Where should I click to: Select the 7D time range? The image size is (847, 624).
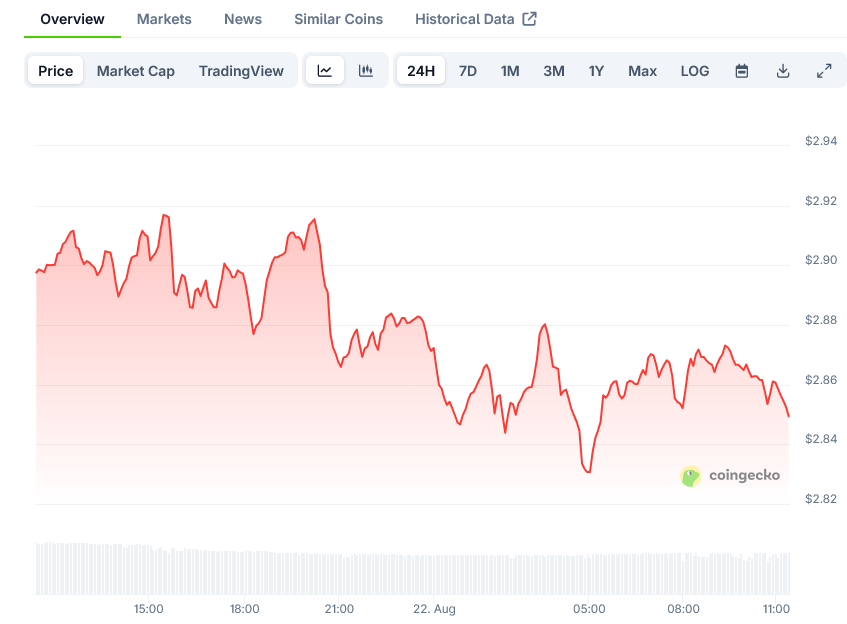[468, 71]
